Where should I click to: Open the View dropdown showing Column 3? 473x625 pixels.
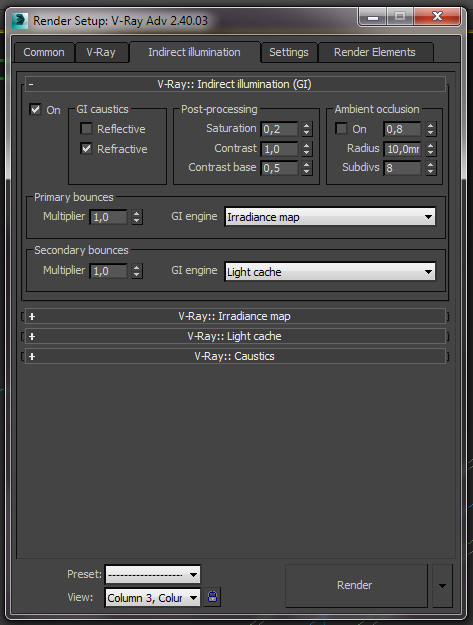[x=153, y=597]
